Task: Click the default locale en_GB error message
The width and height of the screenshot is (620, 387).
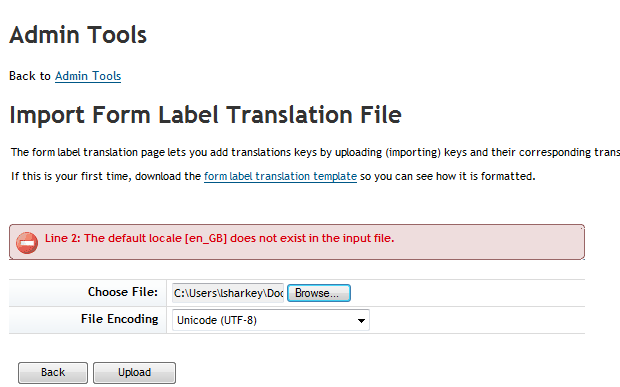Action: click(219, 238)
